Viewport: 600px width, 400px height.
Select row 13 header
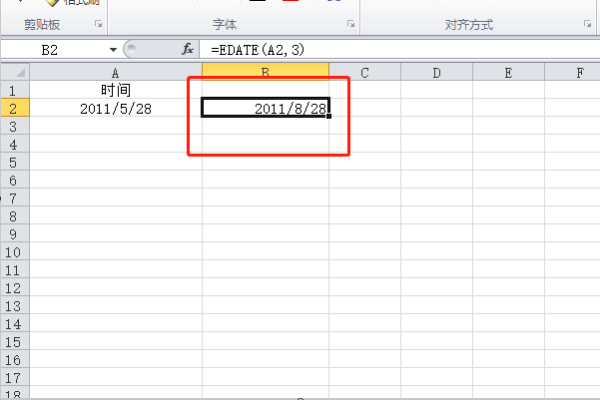pyautogui.click(x=15, y=305)
